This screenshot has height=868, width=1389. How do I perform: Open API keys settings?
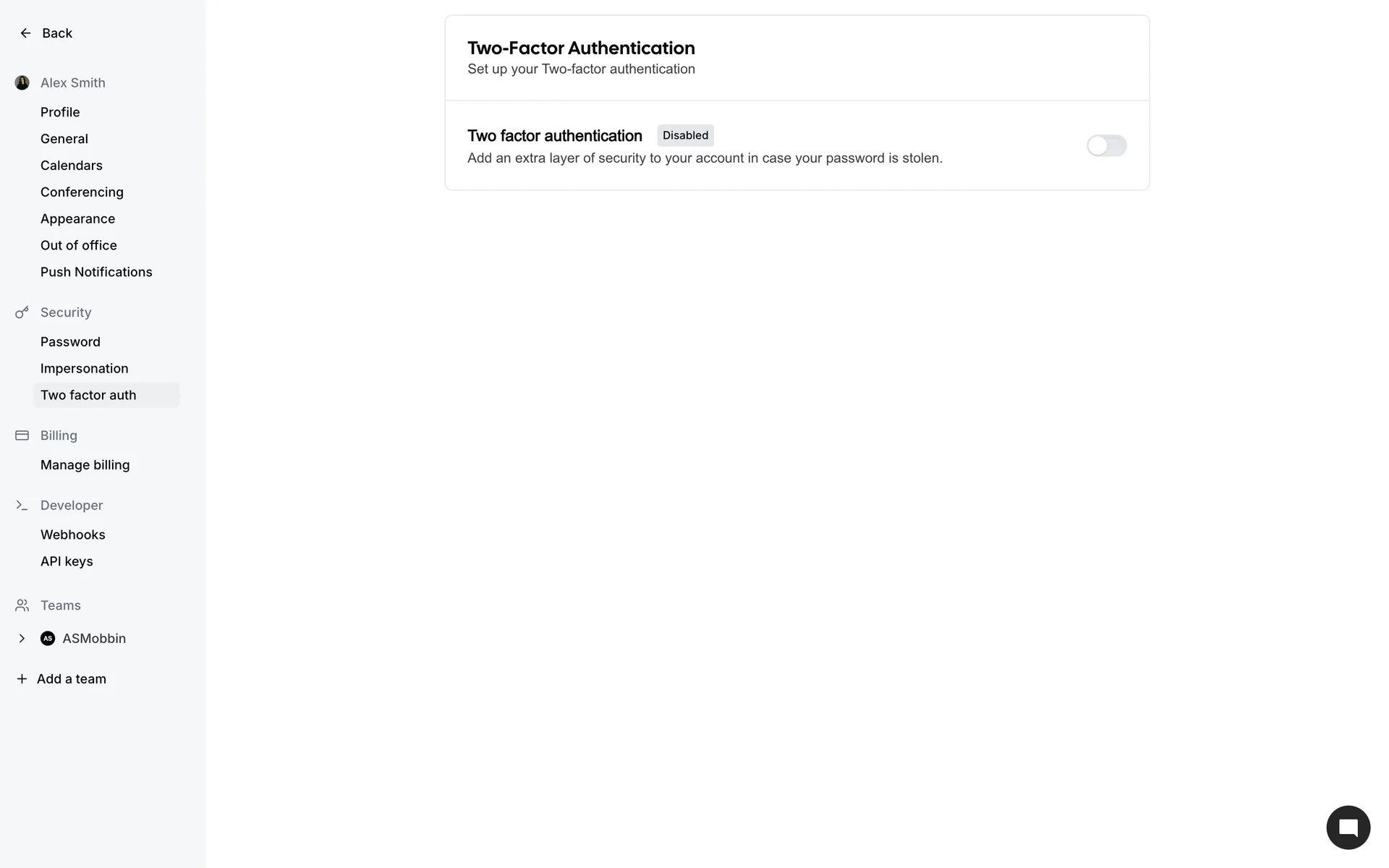[67, 562]
